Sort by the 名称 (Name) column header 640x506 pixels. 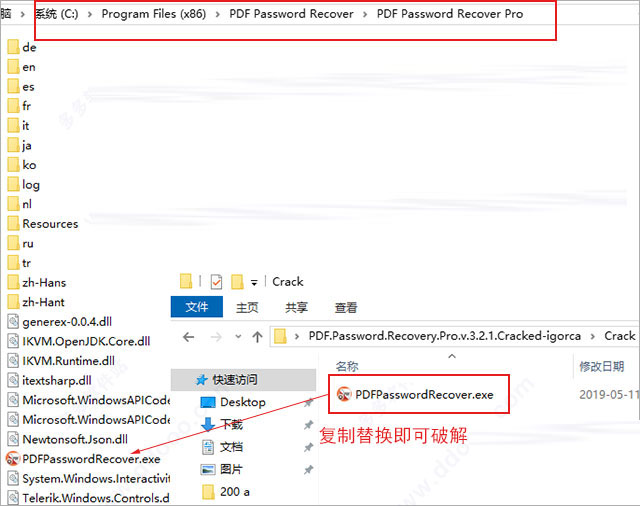click(347, 366)
